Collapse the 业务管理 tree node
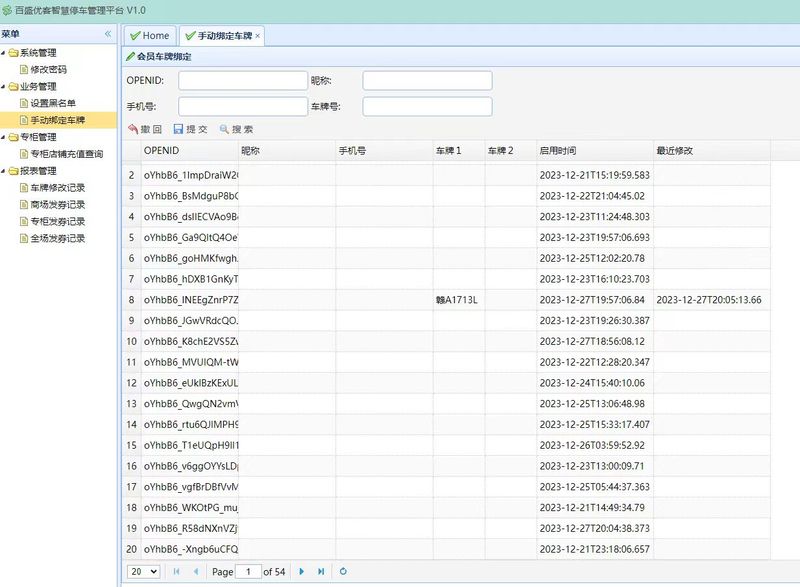The height and width of the screenshot is (587, 800). (x=4, y=87)
